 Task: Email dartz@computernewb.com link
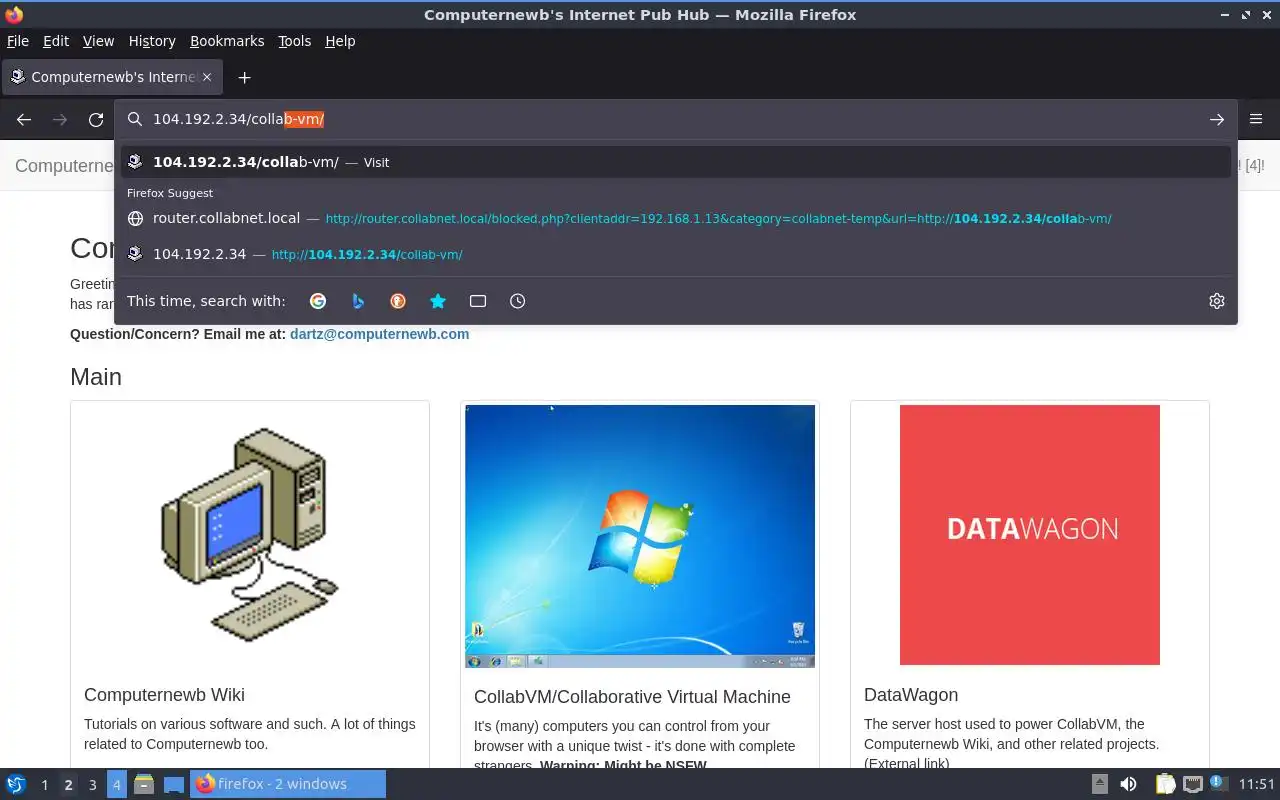pyautogui.click(x=379, y=334)
